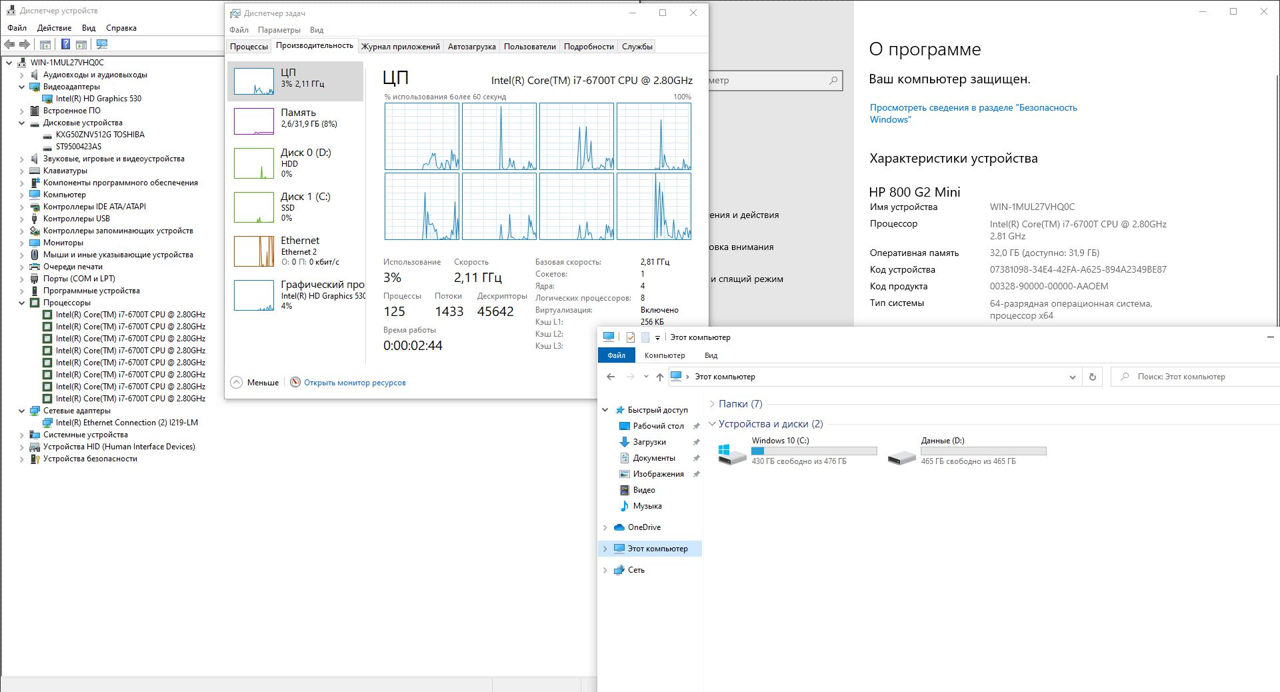This screenshot has height=692, width=1280.
Task: Select the Ethernet performance graph thumbnail
Action: click(253, 252)
